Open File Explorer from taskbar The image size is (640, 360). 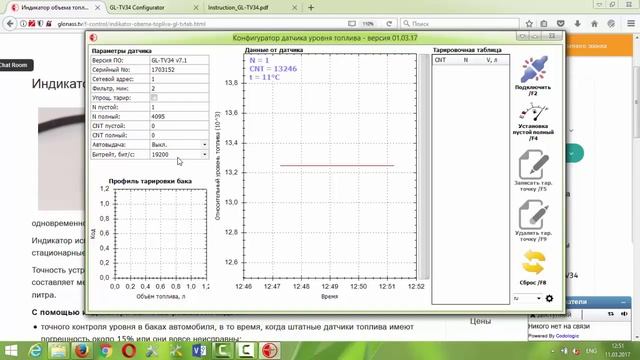[x=58, y=351]
